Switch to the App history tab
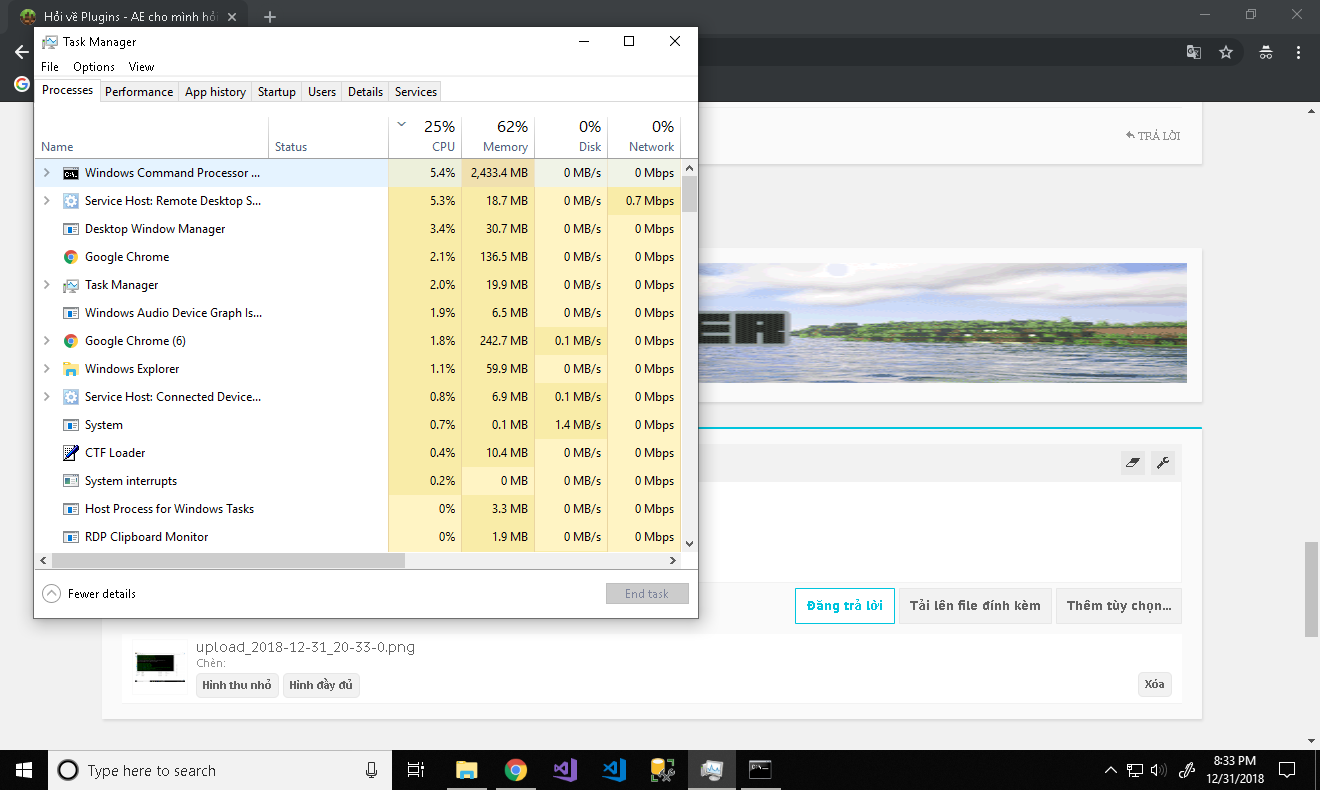The image size is (1320, 790). (215, 92)
